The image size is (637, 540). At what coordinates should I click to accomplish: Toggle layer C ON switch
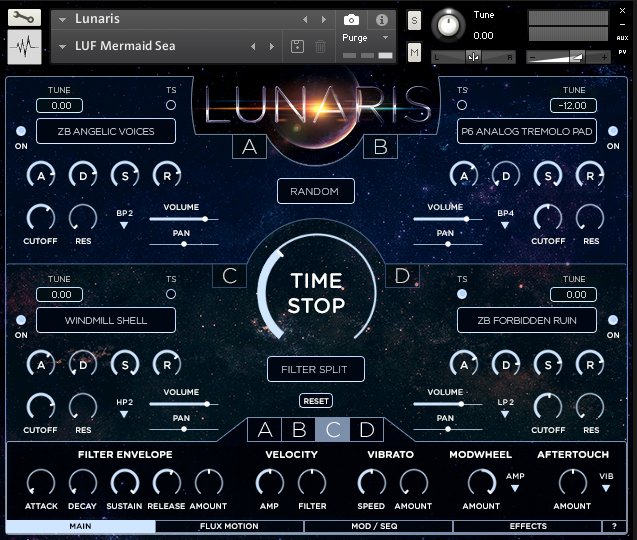tap(21, 320)
